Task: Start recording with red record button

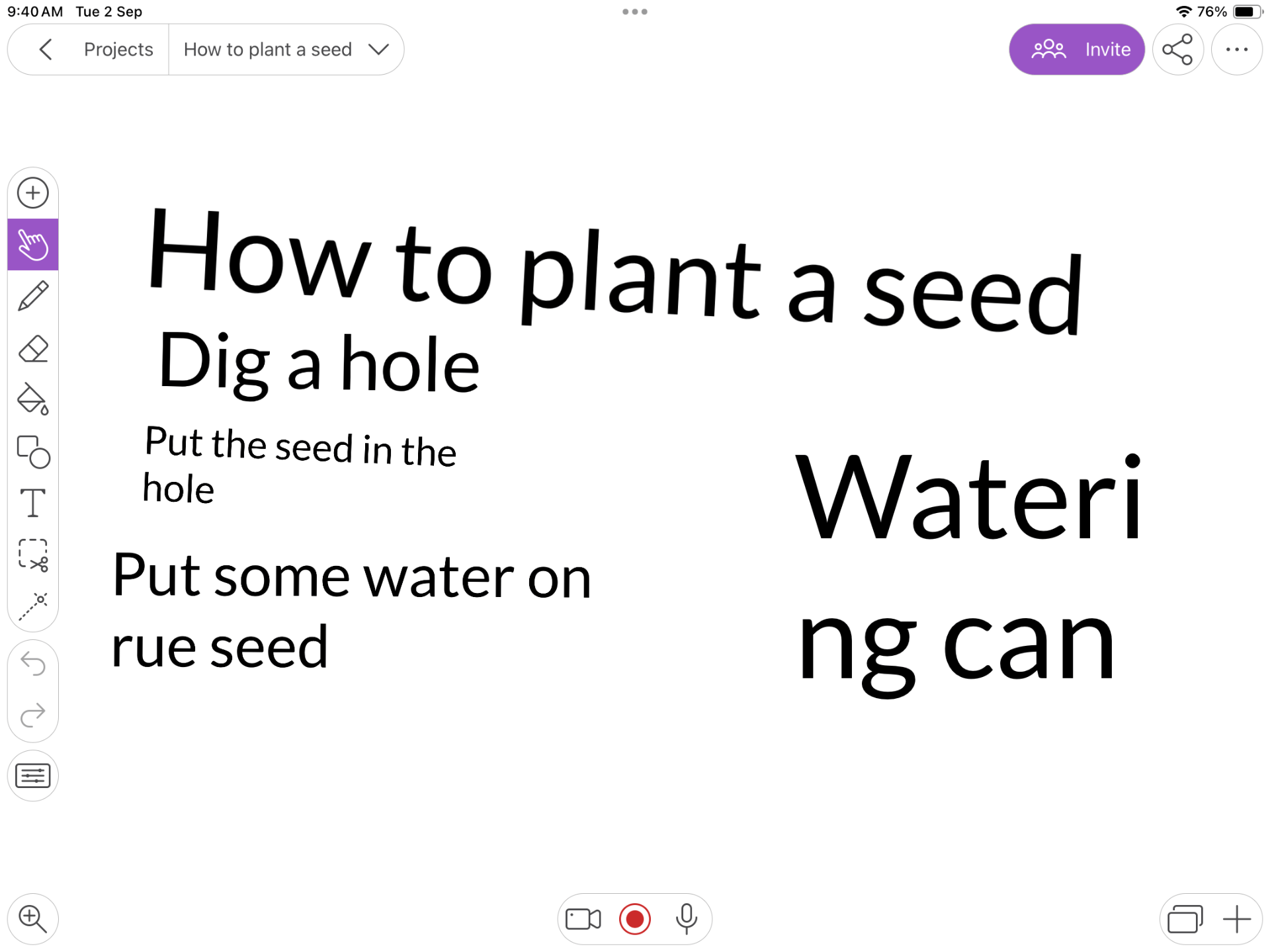Action: pos(634,919)
